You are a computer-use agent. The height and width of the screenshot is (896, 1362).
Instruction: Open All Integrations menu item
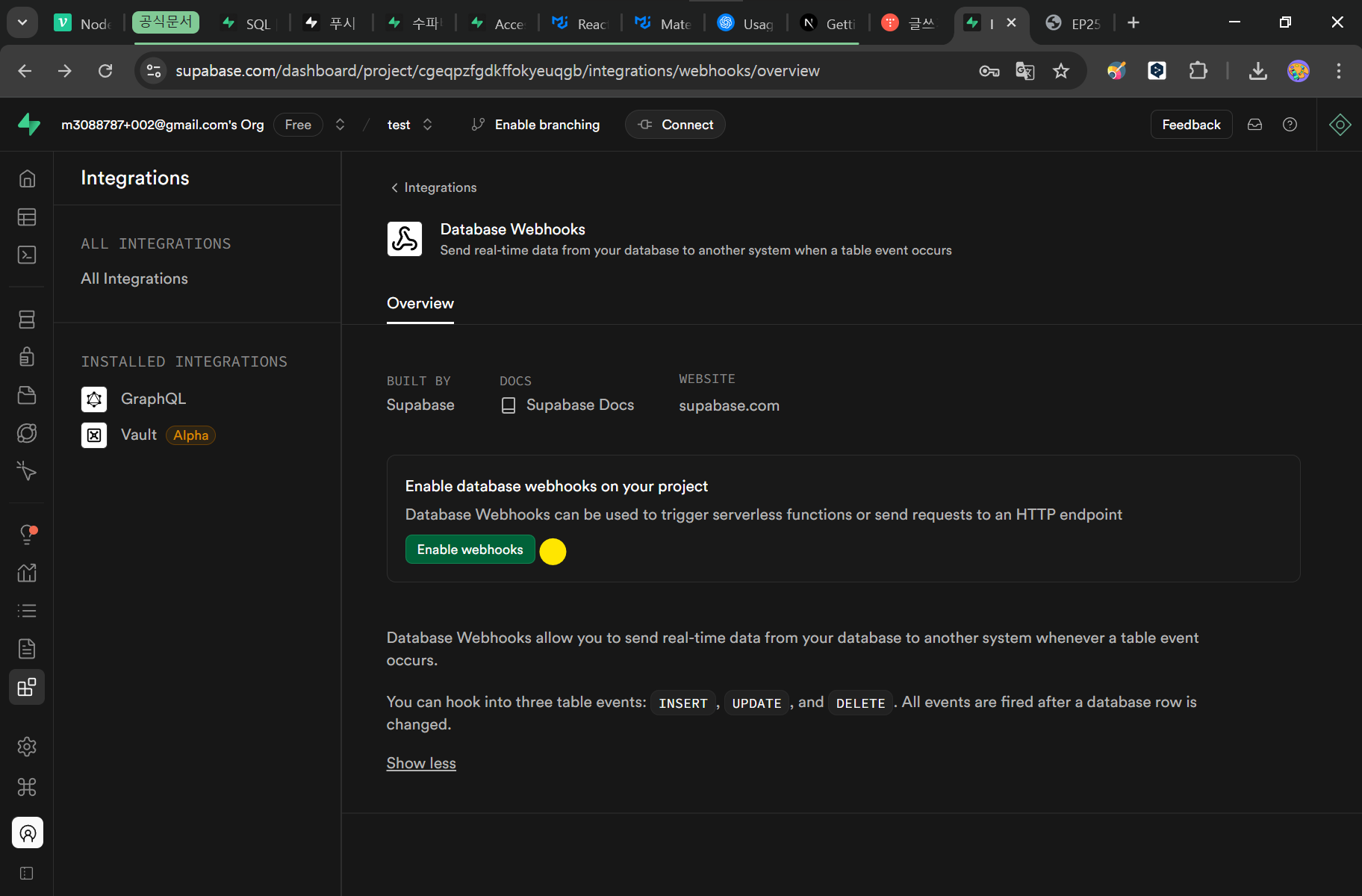(134, 279)
